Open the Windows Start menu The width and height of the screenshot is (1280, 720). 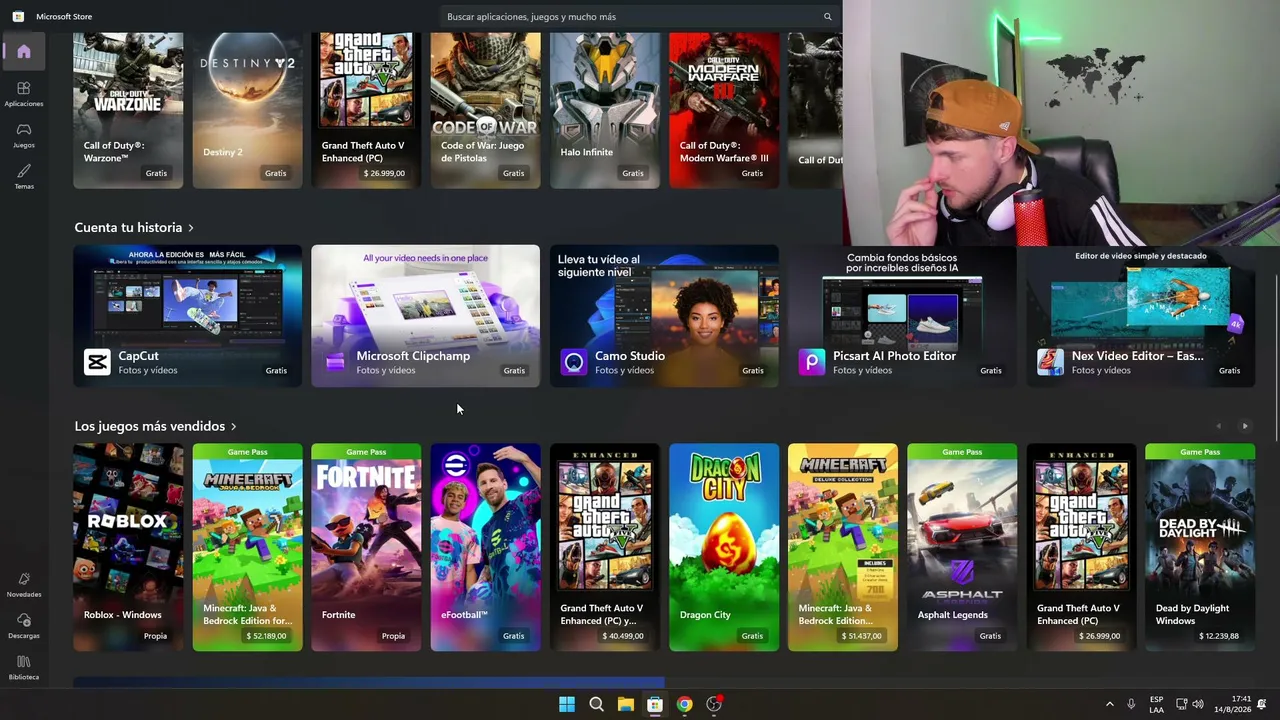pos(567,704)
